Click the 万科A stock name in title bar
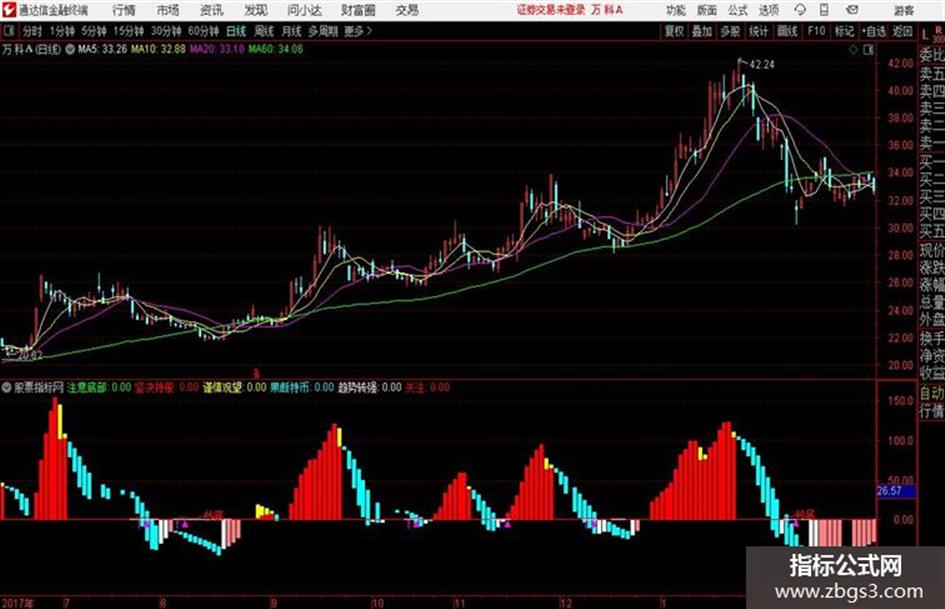The image size is (945, 609). tap(607, 10)
